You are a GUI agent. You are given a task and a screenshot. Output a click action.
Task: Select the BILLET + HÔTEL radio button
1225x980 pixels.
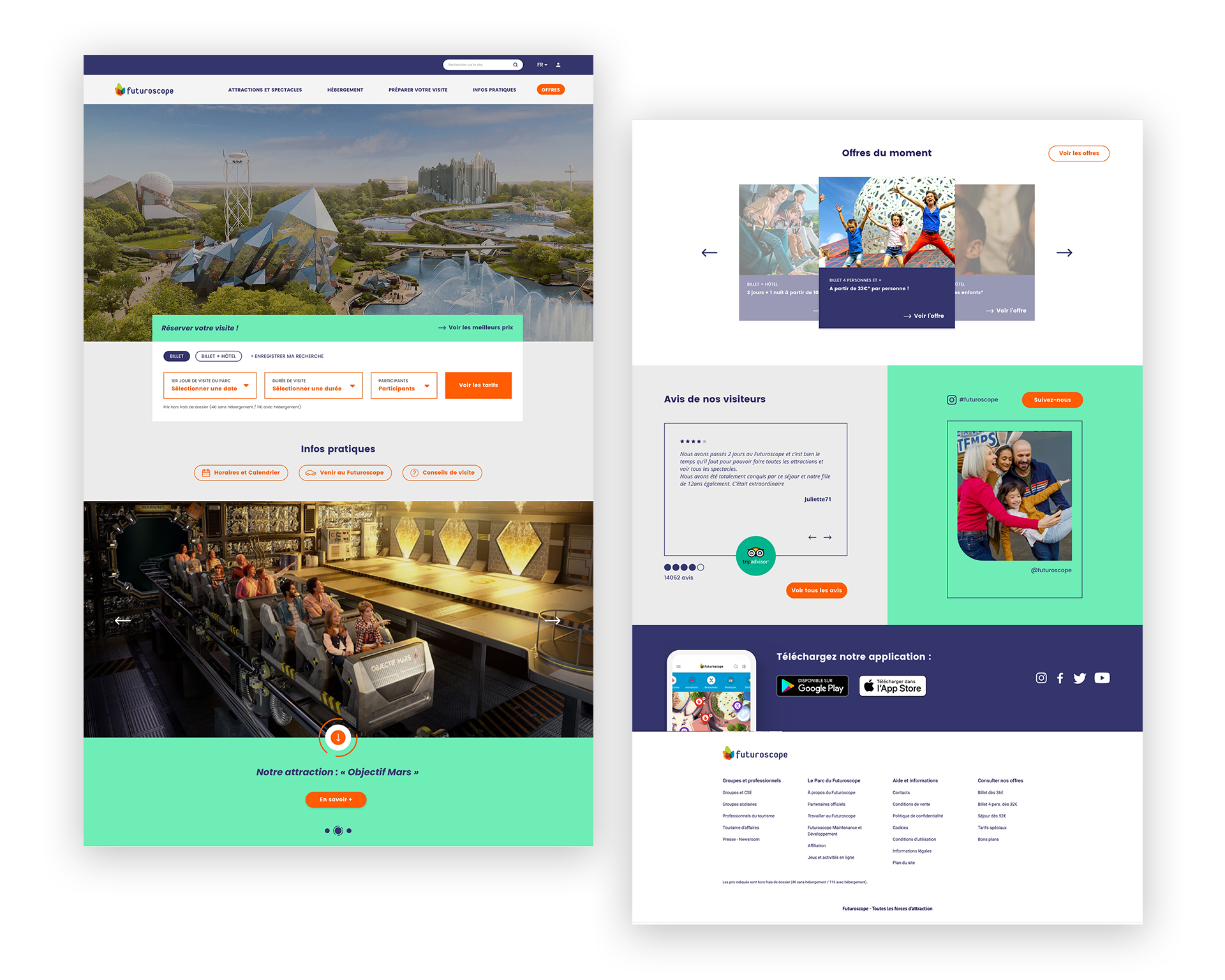pos(219,356)
